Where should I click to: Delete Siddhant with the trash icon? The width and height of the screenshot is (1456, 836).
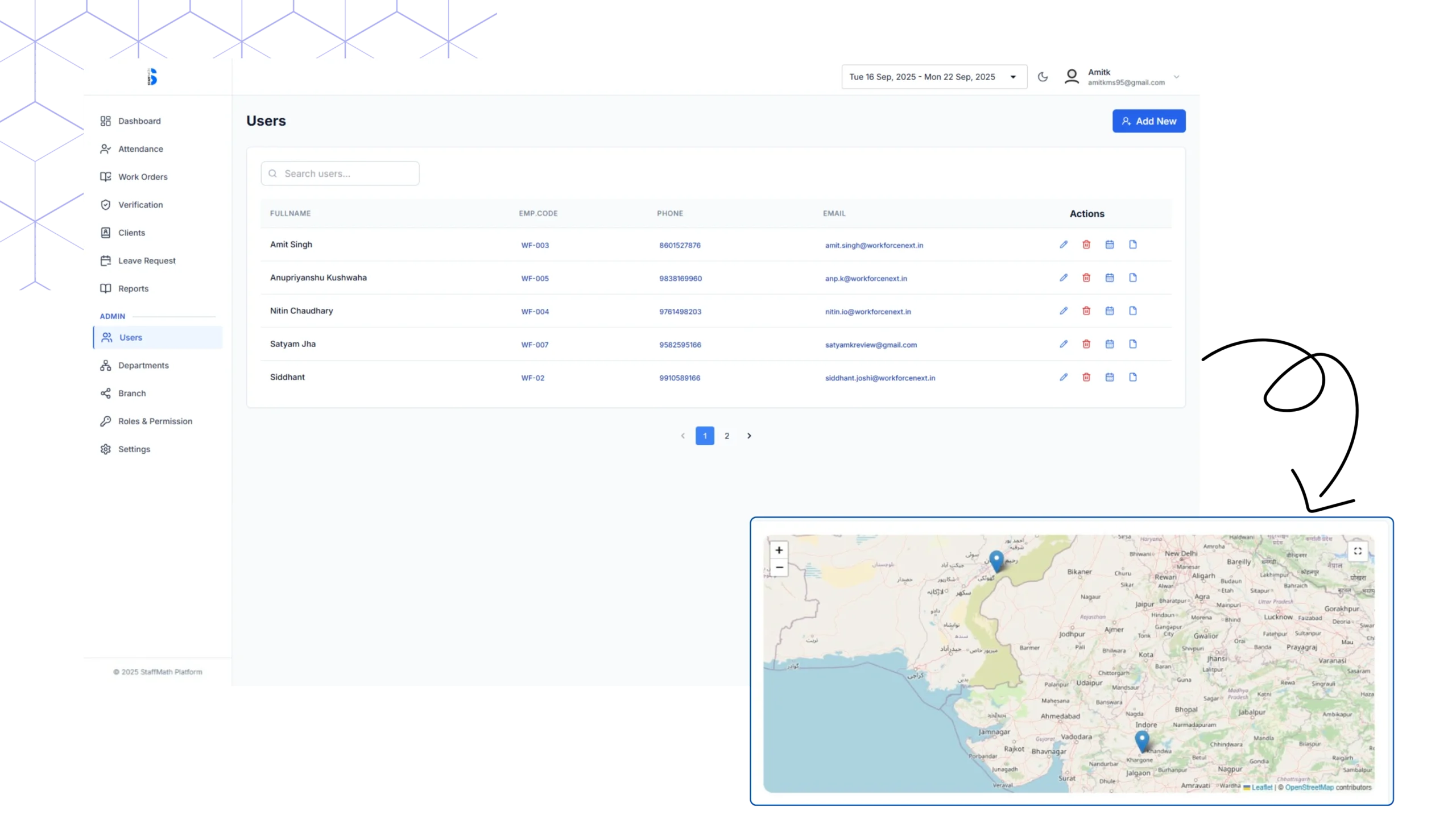coord(1086,377)
